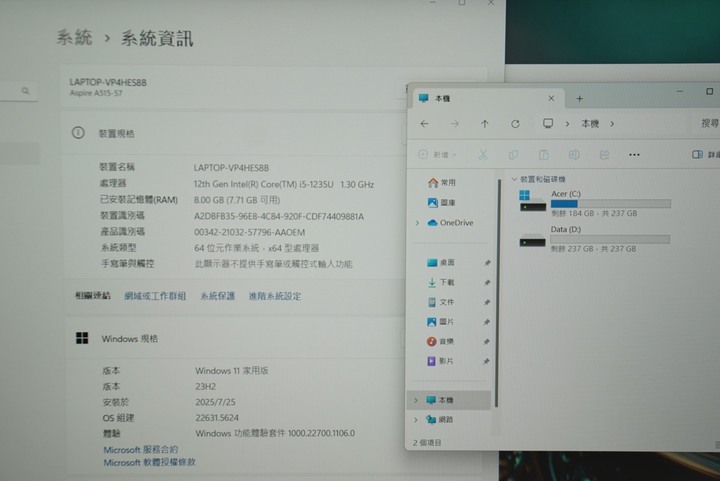Open 圖片 pictures quick access folder

click(x=441, y=322)
